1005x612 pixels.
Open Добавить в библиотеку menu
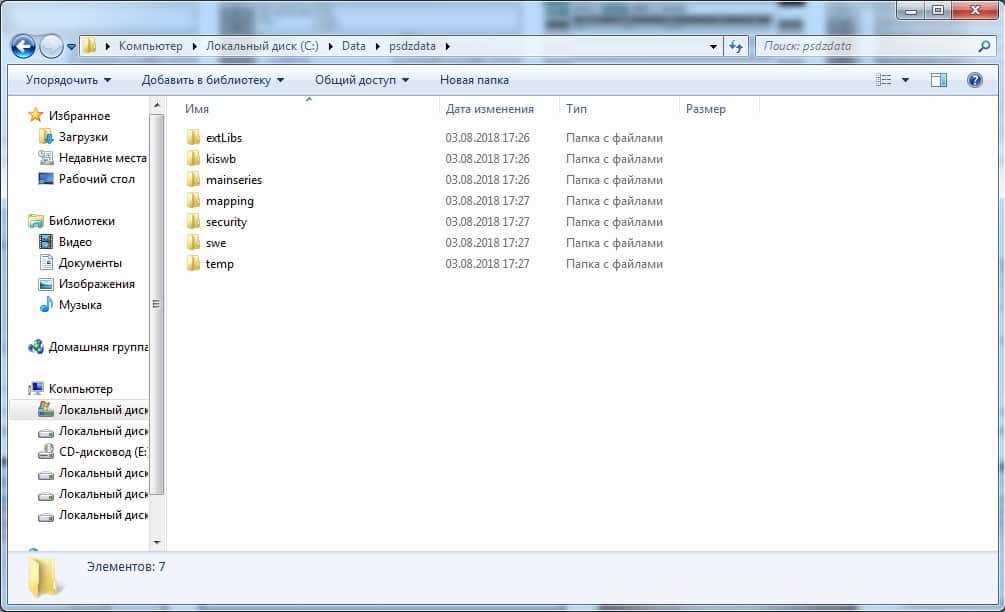point(213,80)
